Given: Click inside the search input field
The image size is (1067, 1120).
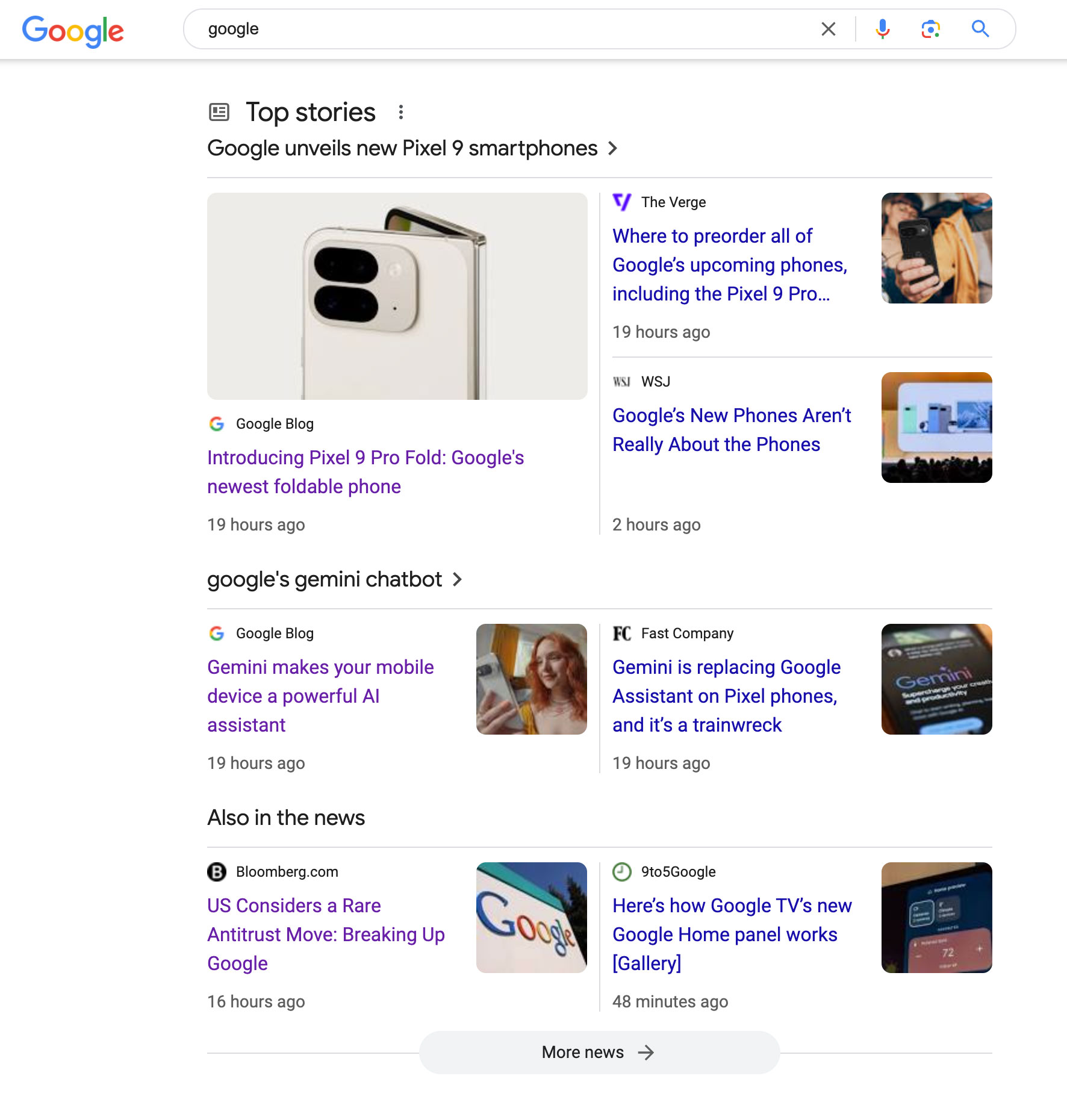Looking at the screenshot, I should point(482,29).
